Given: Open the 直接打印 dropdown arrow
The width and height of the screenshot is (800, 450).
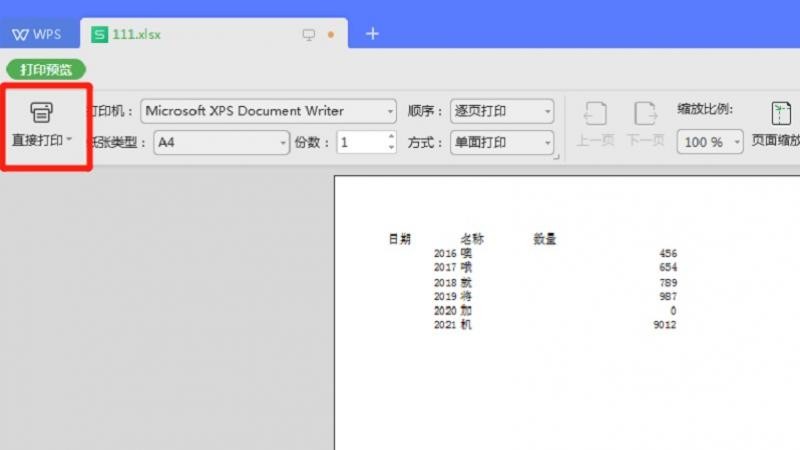Looking at the screenshot, I should 70,140.
